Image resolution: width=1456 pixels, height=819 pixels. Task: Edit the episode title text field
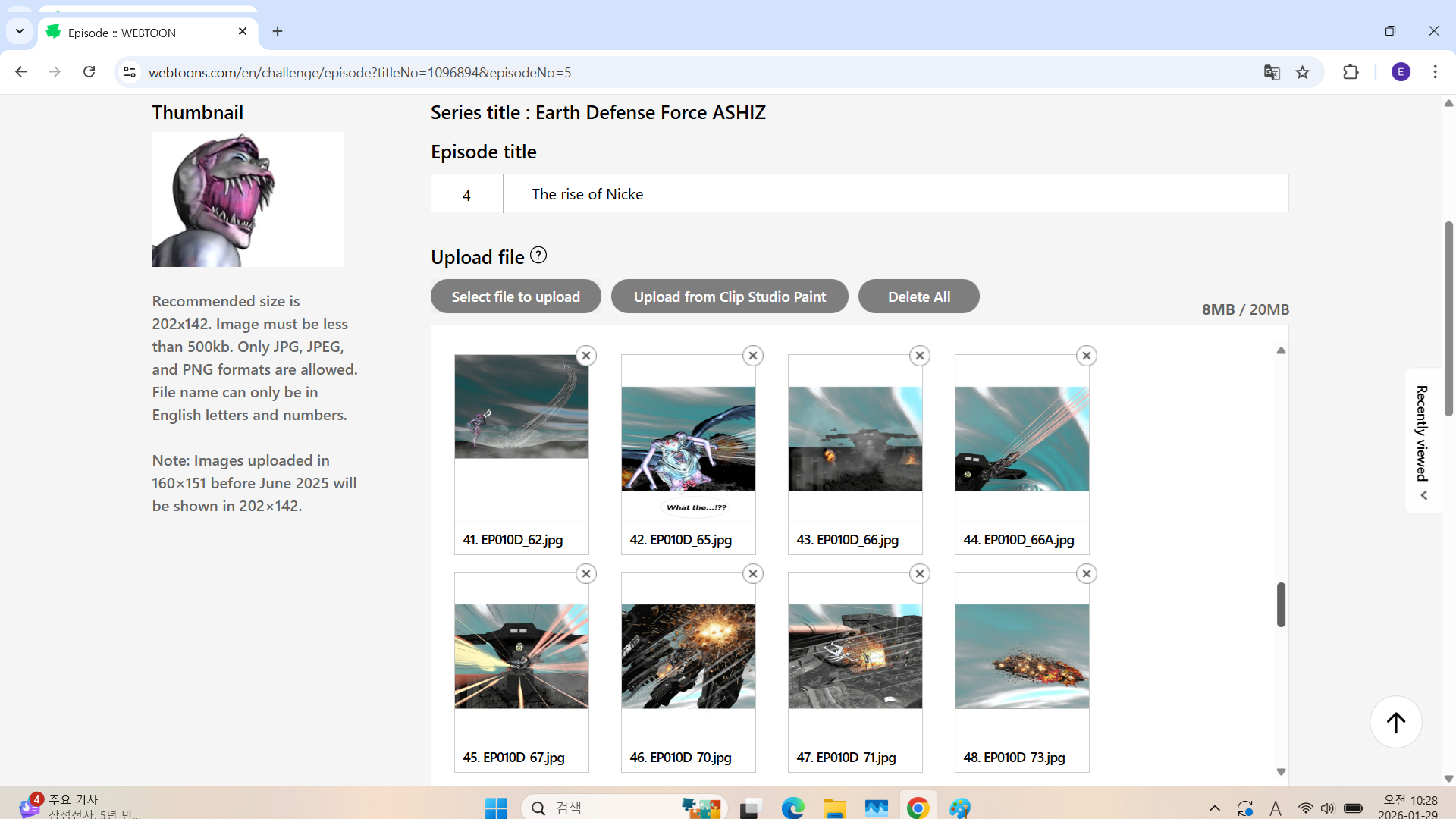pyautogui.click(x=895, y=194)
